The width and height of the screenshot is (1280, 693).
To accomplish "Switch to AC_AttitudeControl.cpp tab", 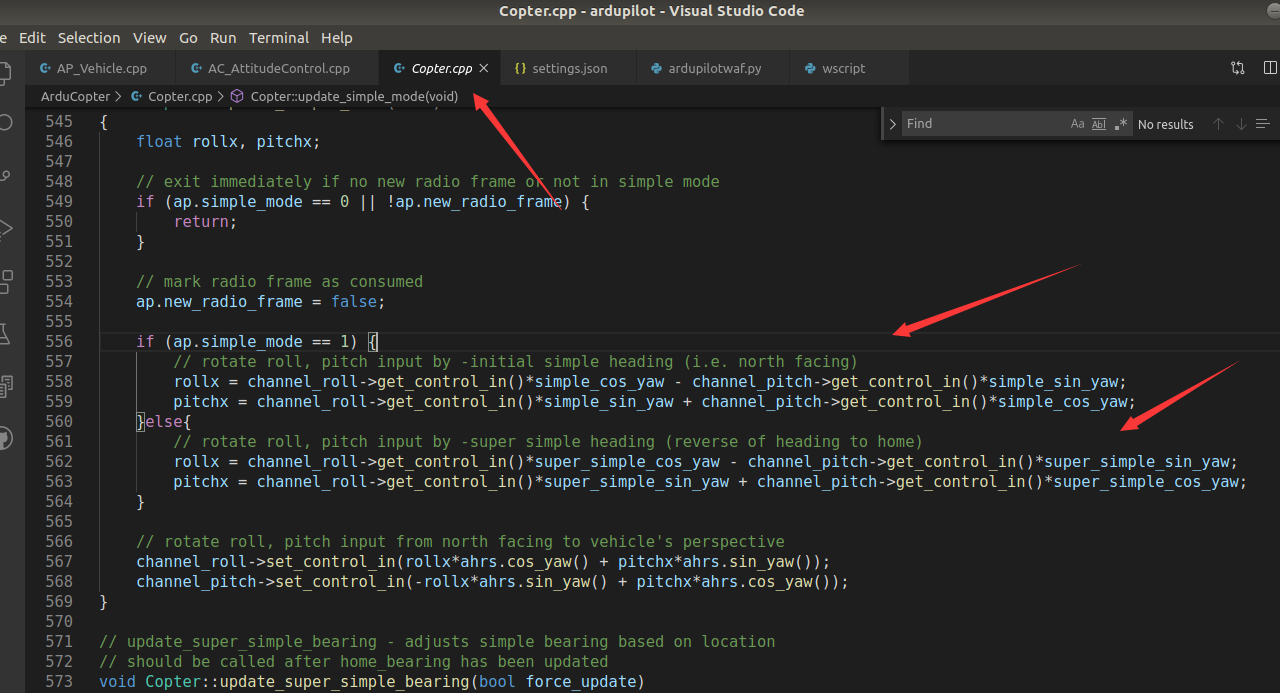I will [278, 68].
